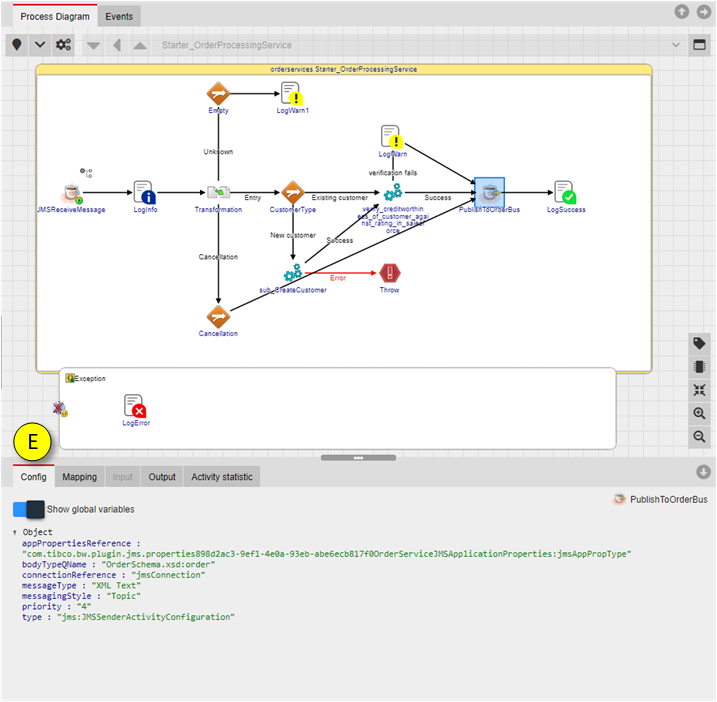Click the location pin marker icon
The image size is (717, 702).
click(17, 45)
